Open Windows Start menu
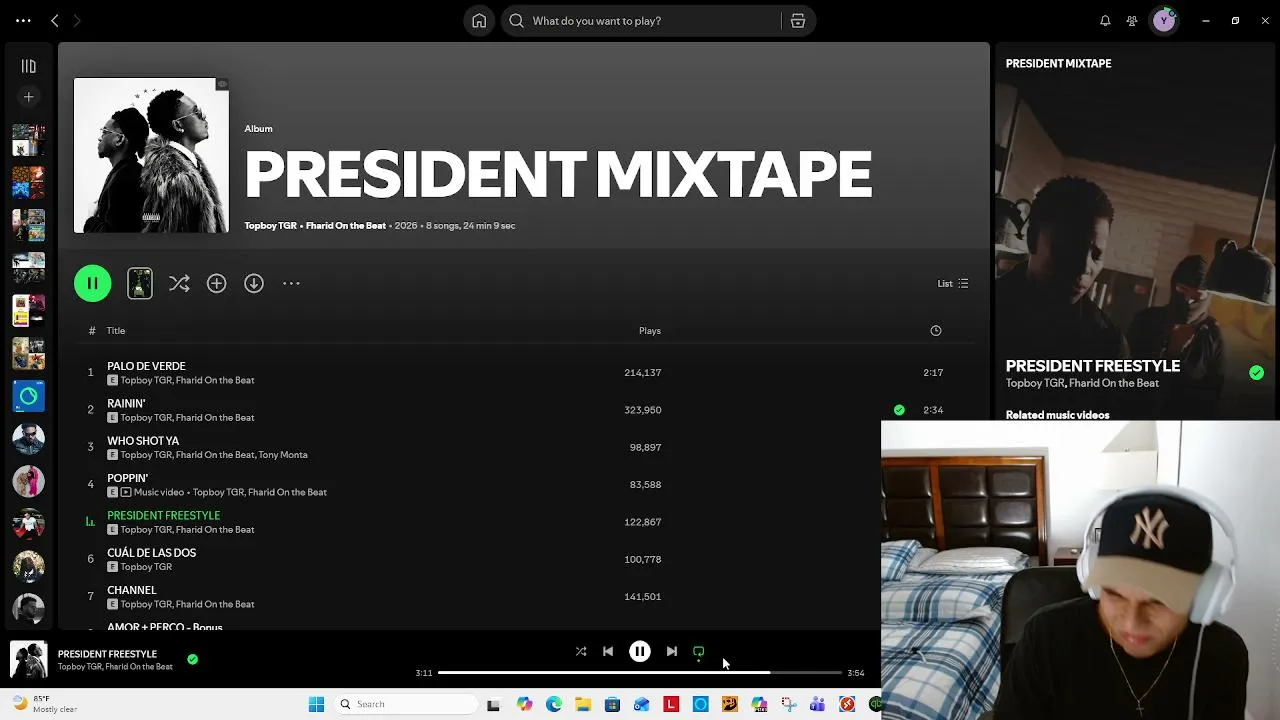Screen dimensions: 1280x720 (316, 704)
